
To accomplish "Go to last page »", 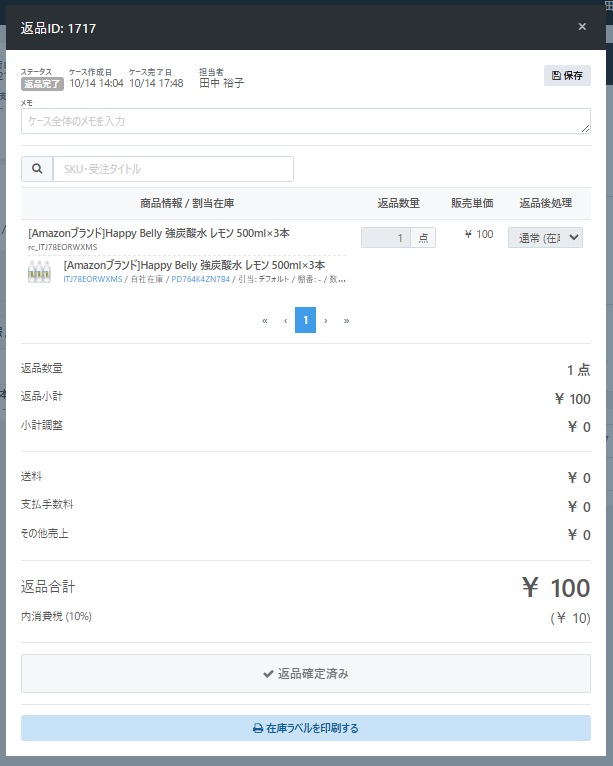I will (346, 320).
